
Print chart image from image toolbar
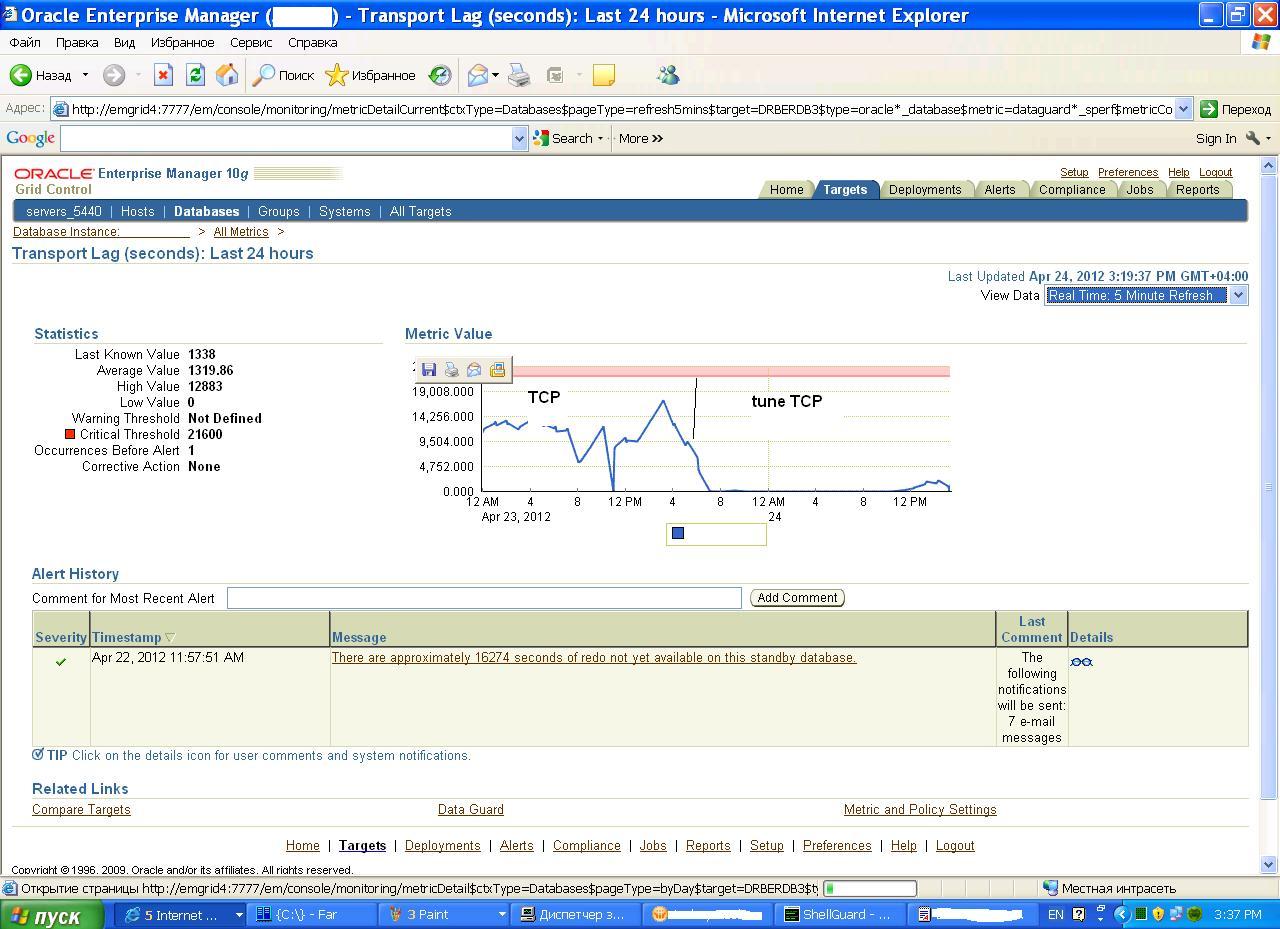pyautogui.click(x=452, y=370)
